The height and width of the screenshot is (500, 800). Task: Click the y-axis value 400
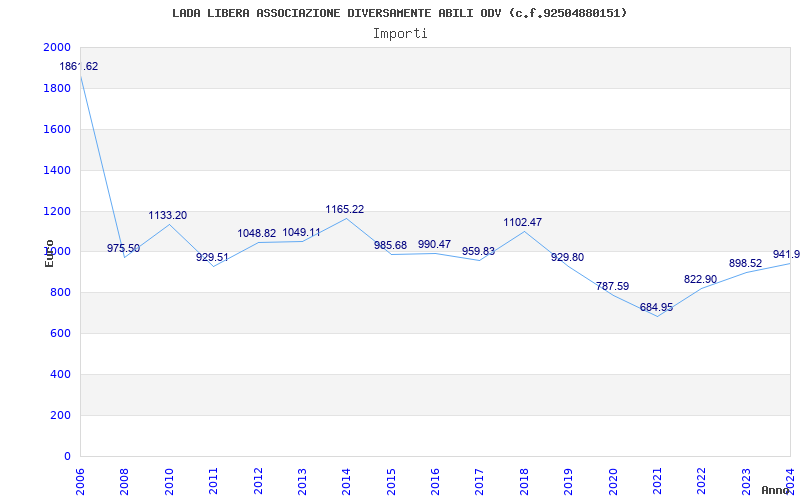(x=60, y=374)
